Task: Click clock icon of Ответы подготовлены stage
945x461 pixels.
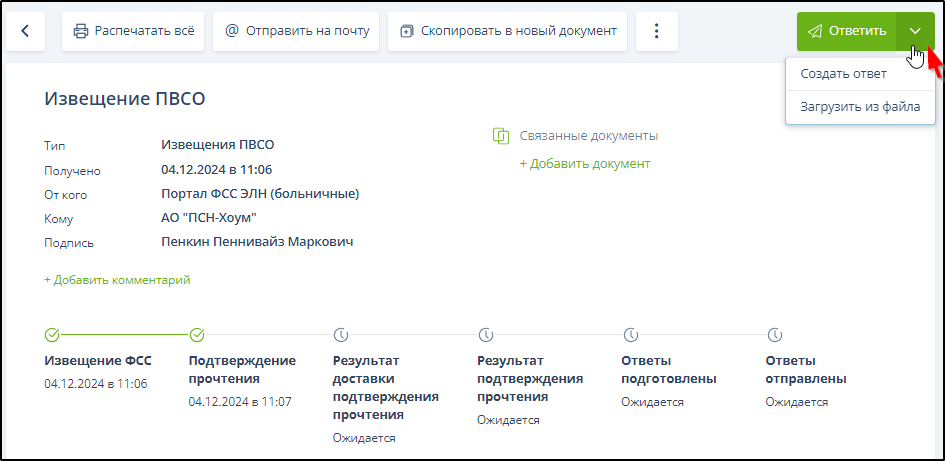Action: click(630, 334)
